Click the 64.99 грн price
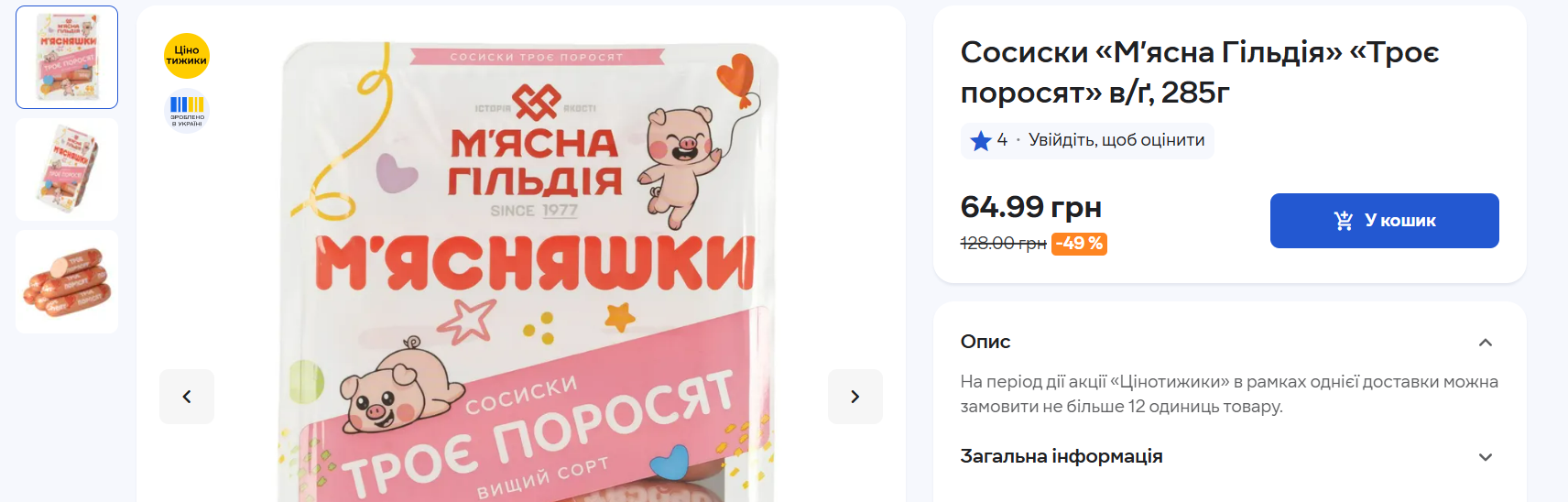1568x502 pixels. (x=1031, y=208)
